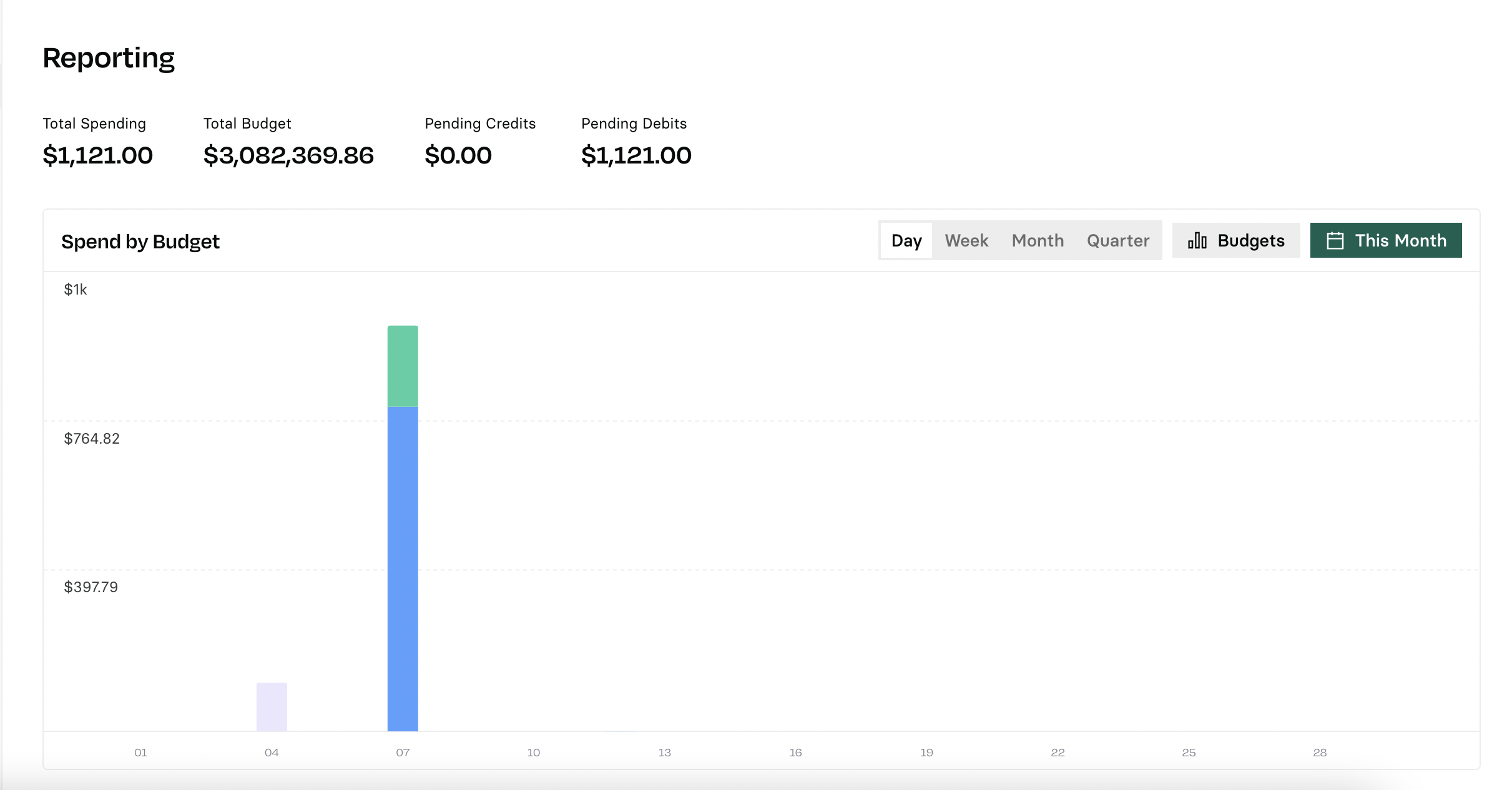Switch chart granularity to Quarter
This screenshot has width=1512, height=790.
pos(1118,240)
